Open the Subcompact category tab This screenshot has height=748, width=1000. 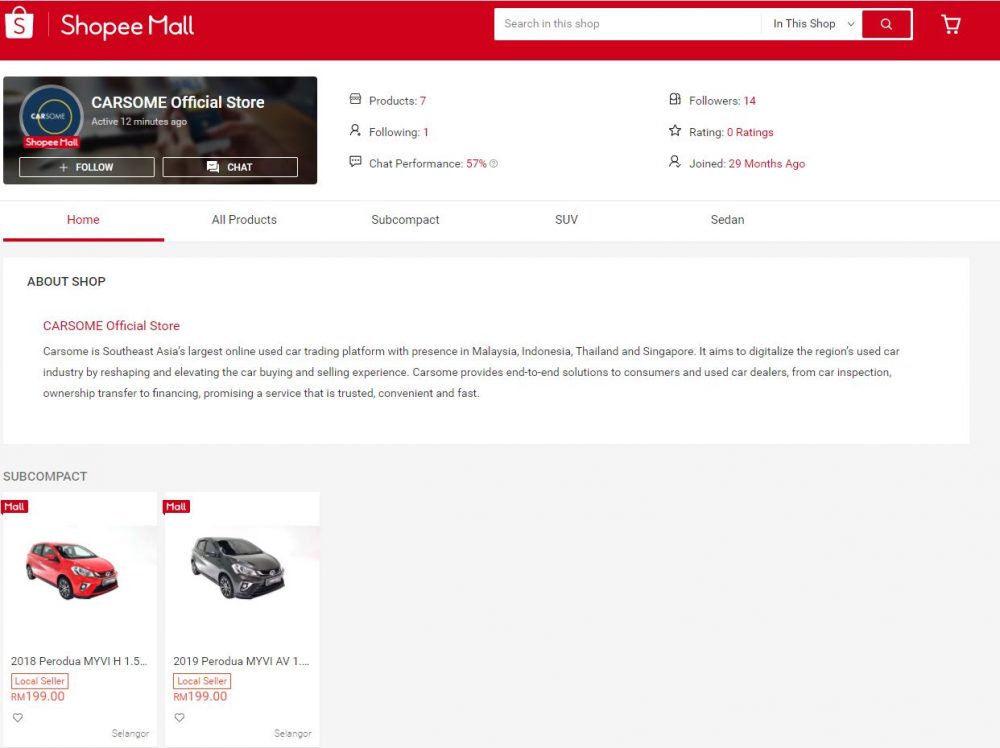405,220
